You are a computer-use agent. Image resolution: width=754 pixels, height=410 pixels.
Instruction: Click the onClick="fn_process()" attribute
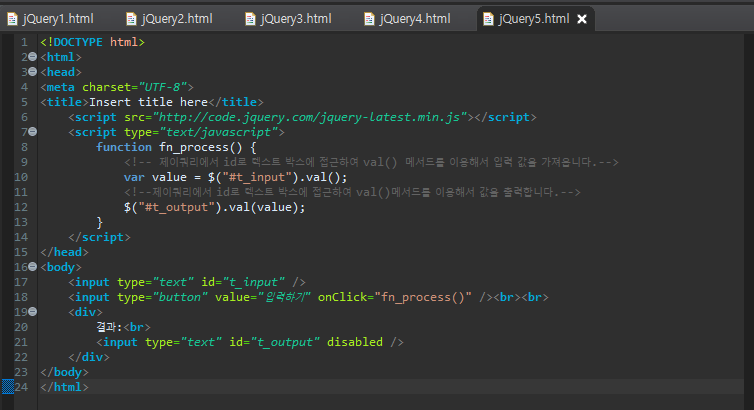tap(395, 297)
